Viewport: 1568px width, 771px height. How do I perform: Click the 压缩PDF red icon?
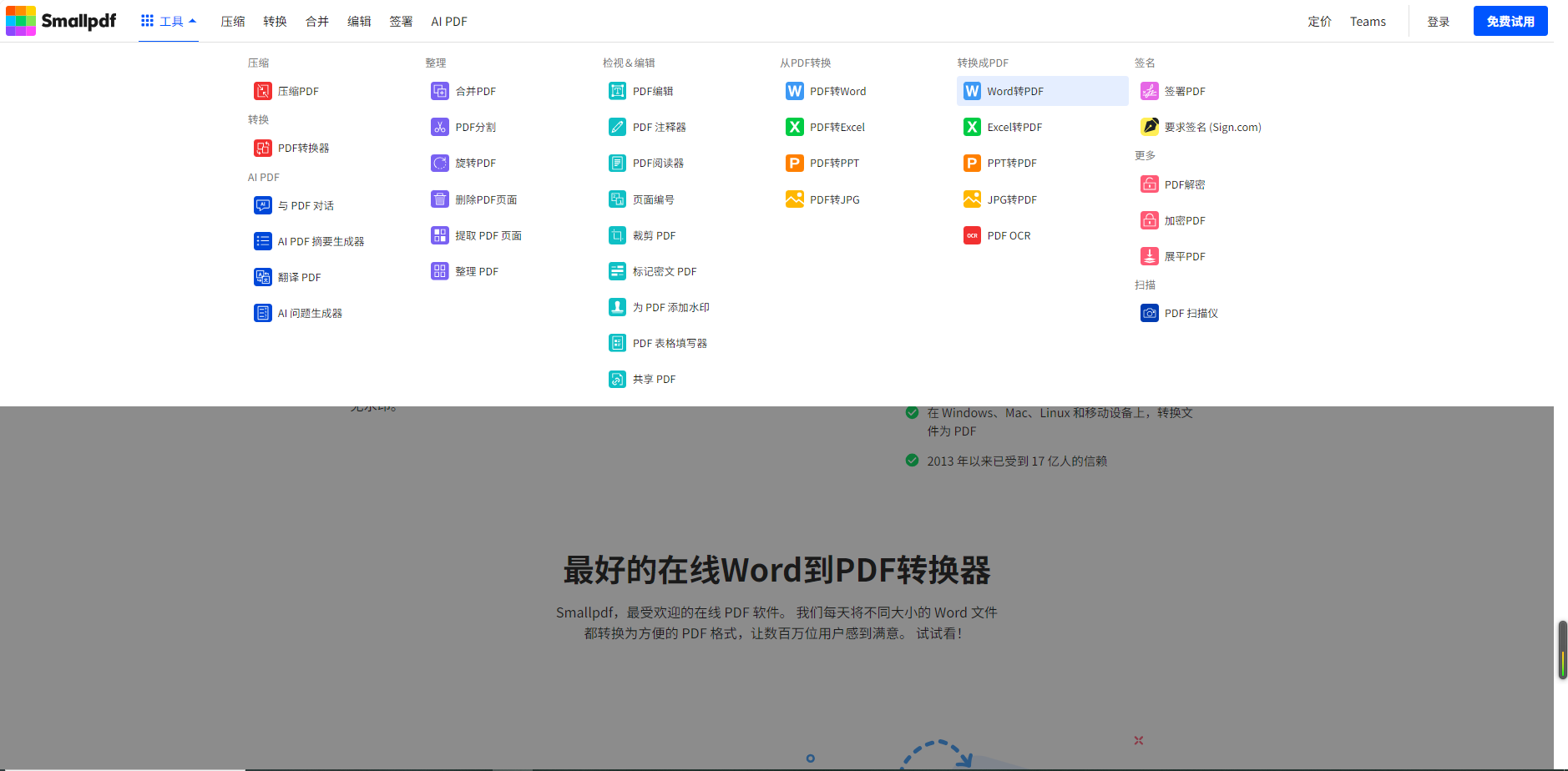coord(262,91)
